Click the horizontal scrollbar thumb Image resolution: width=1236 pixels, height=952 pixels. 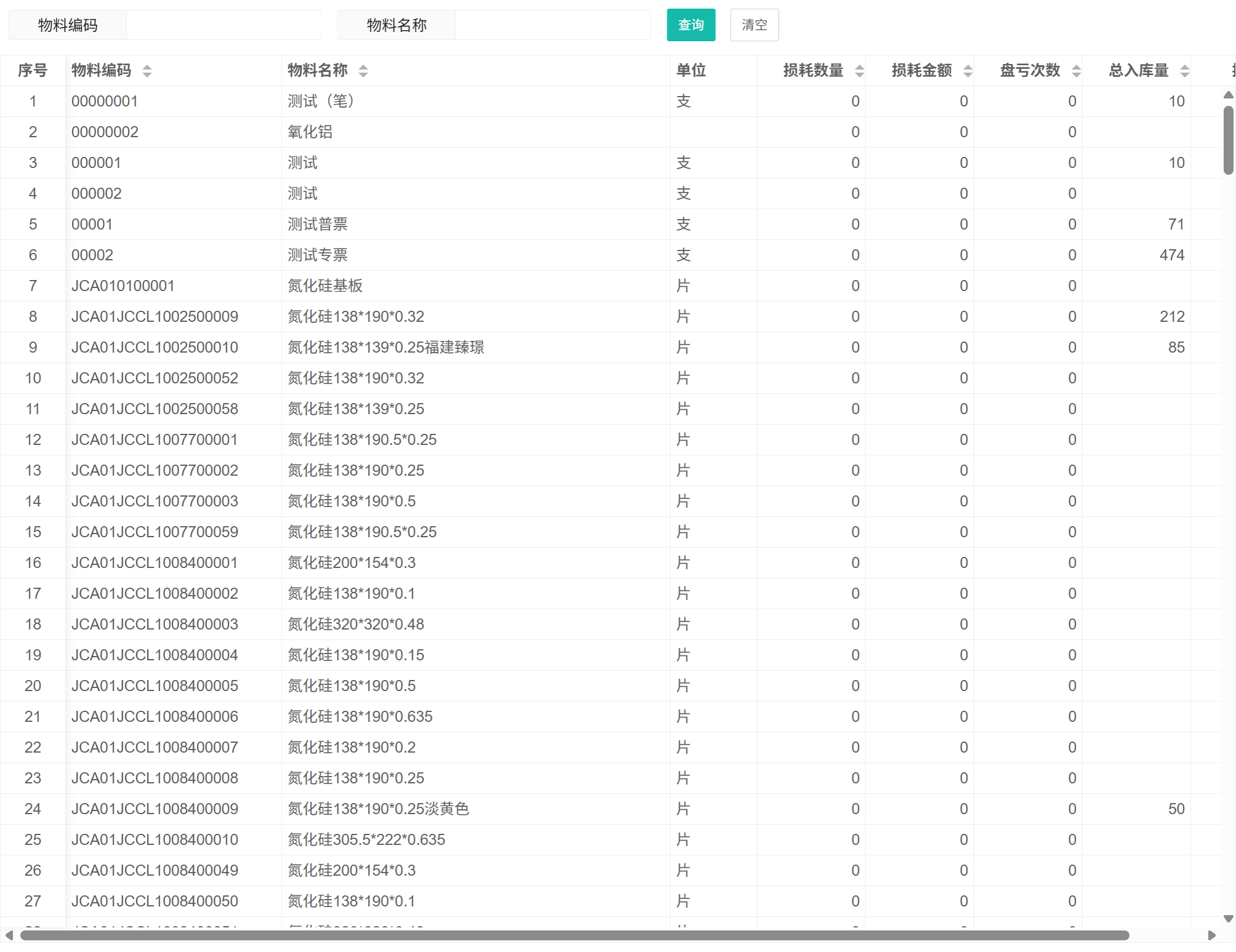(574, 935)
